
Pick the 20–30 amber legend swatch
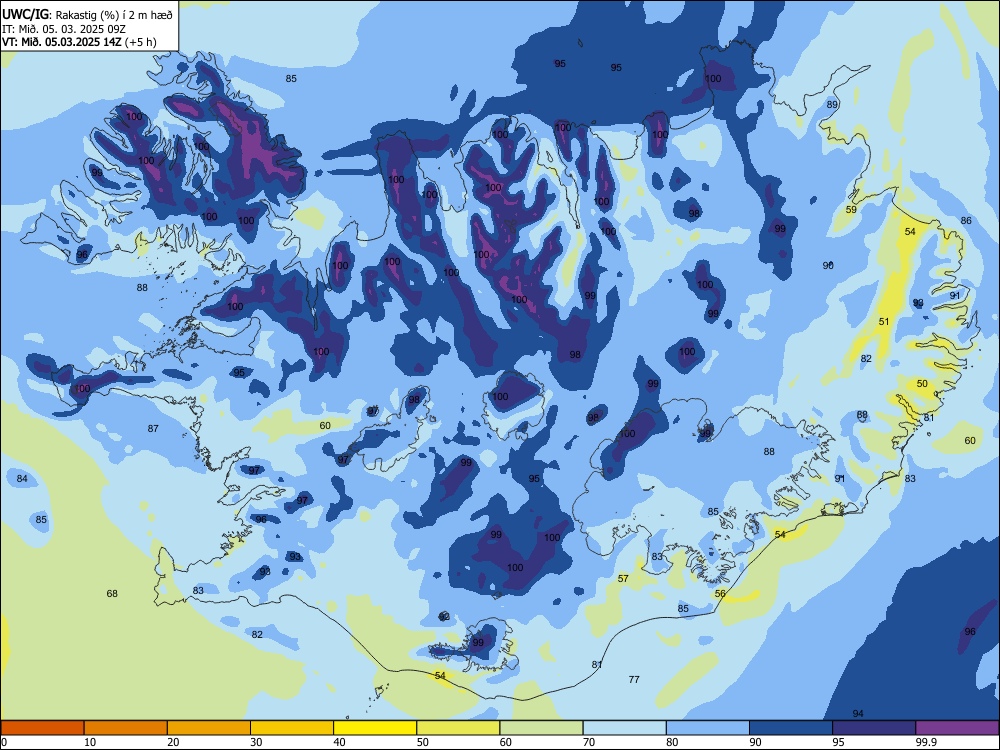209,728
